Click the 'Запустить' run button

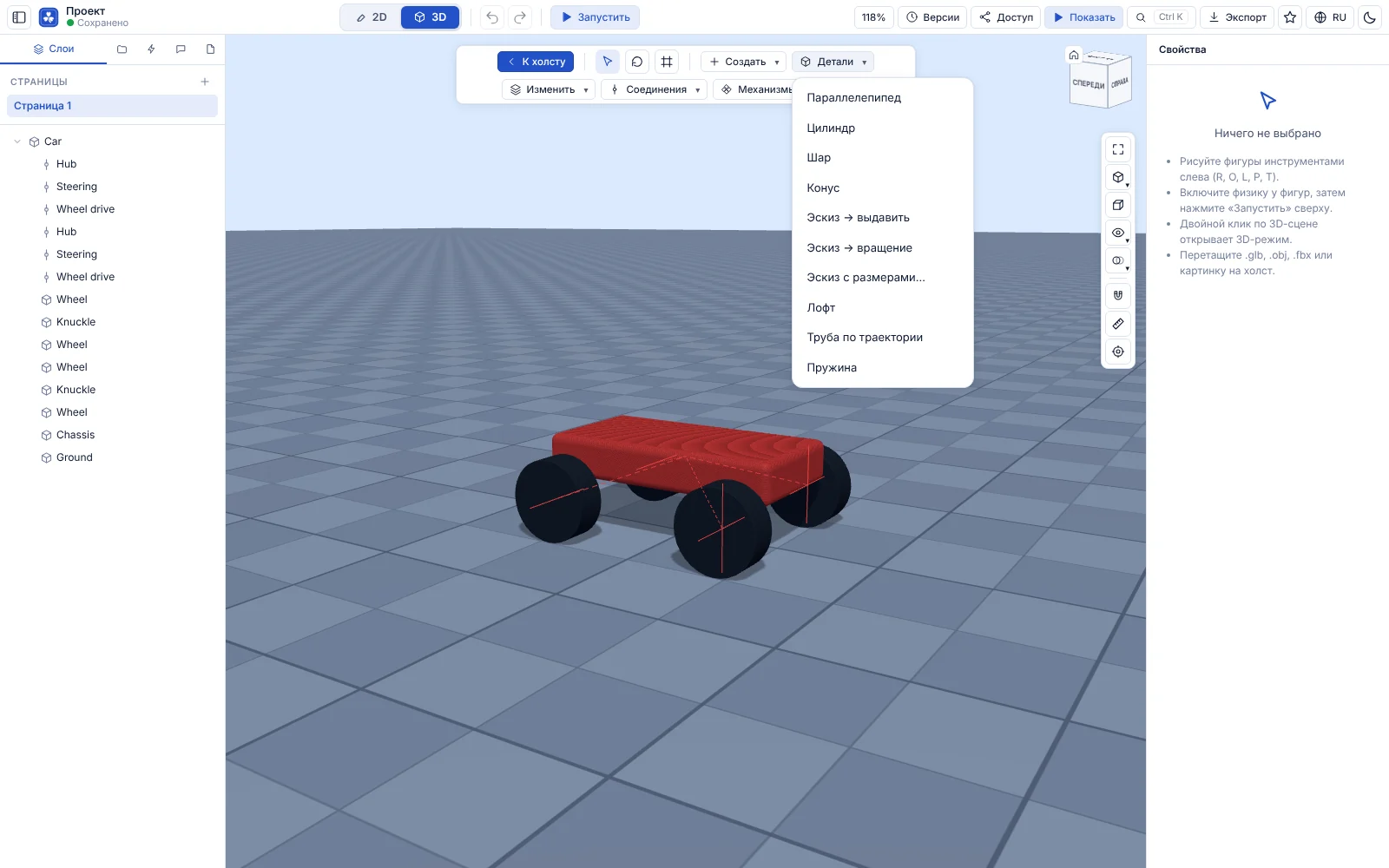coord(596,17)
